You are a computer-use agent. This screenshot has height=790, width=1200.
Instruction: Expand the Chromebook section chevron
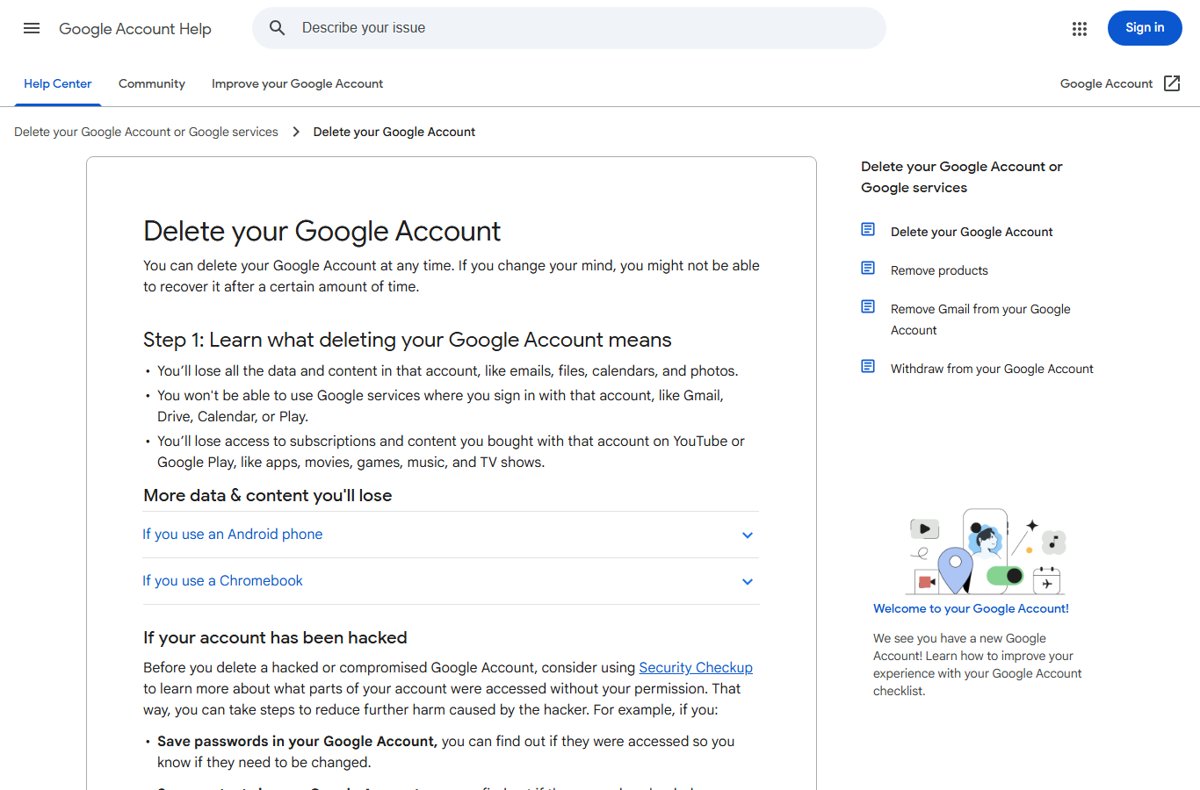[747, 581]
